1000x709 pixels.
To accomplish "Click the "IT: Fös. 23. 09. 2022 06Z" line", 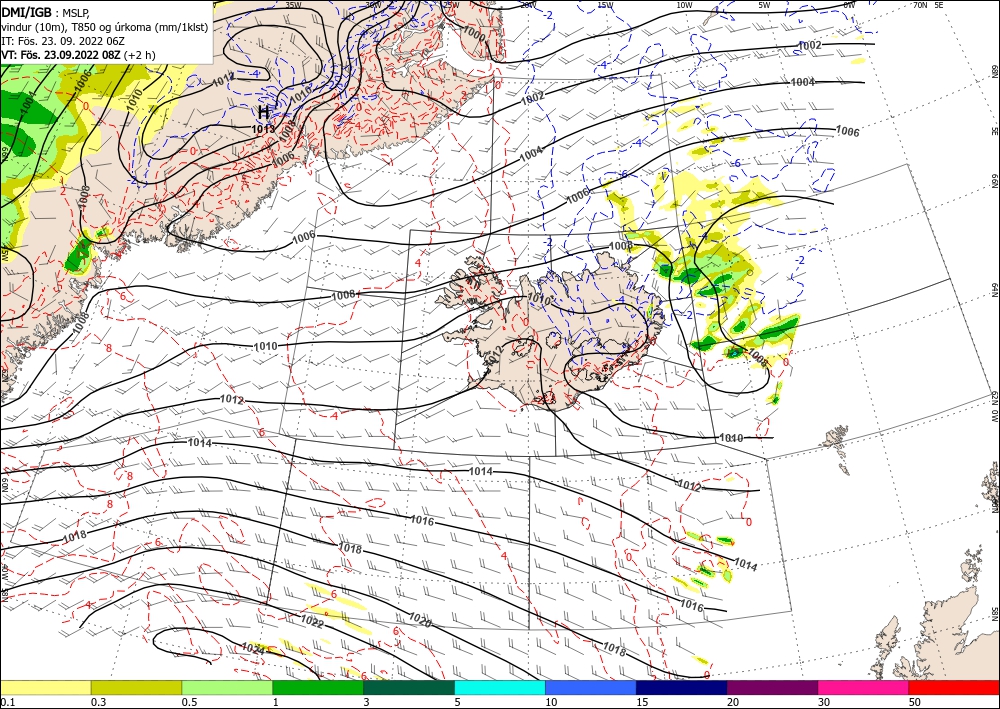I will (x=62, y=41).
